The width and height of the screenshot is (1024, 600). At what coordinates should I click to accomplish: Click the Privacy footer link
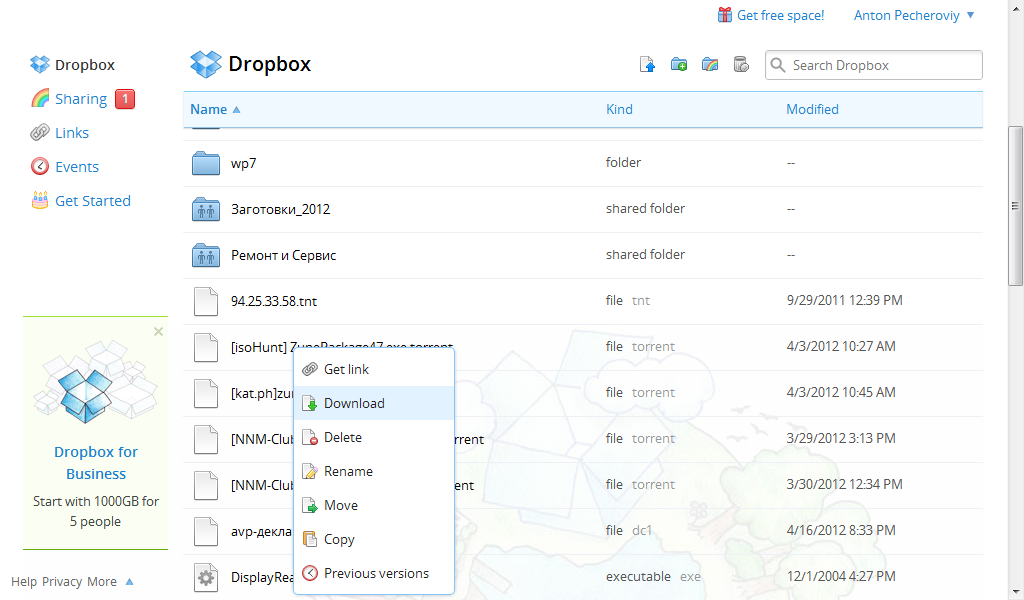tap(62, 582)
